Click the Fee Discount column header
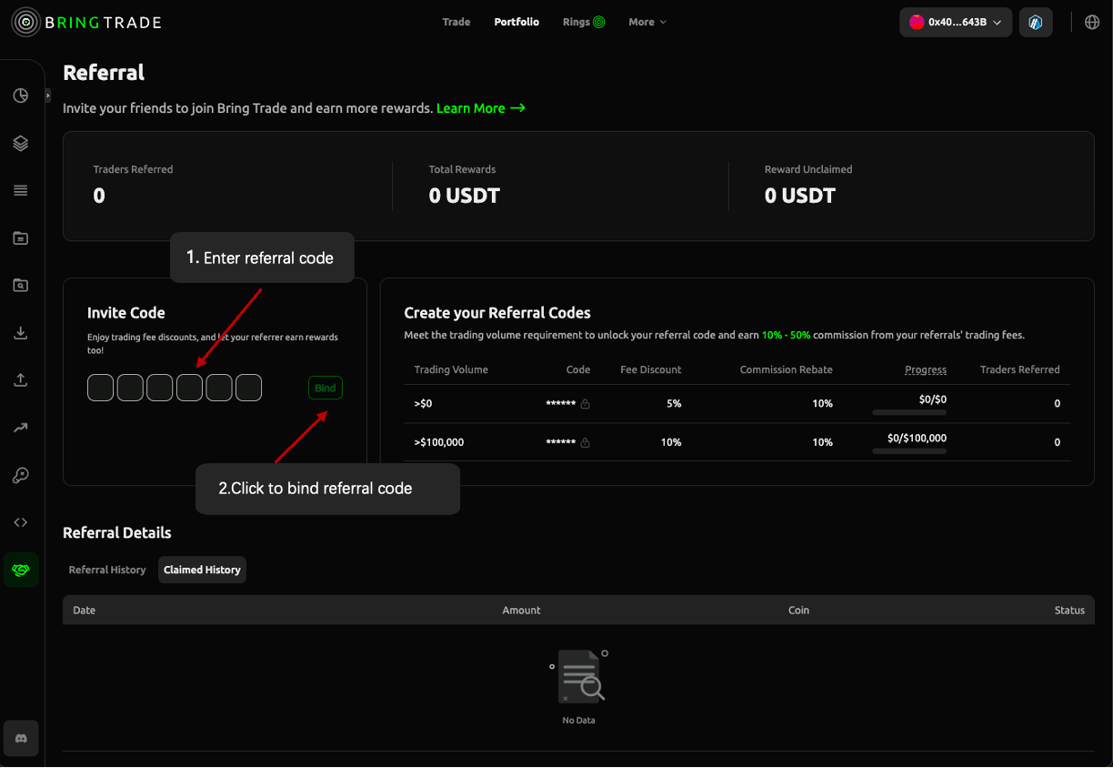1113x768 pixels. pos(650,370)
